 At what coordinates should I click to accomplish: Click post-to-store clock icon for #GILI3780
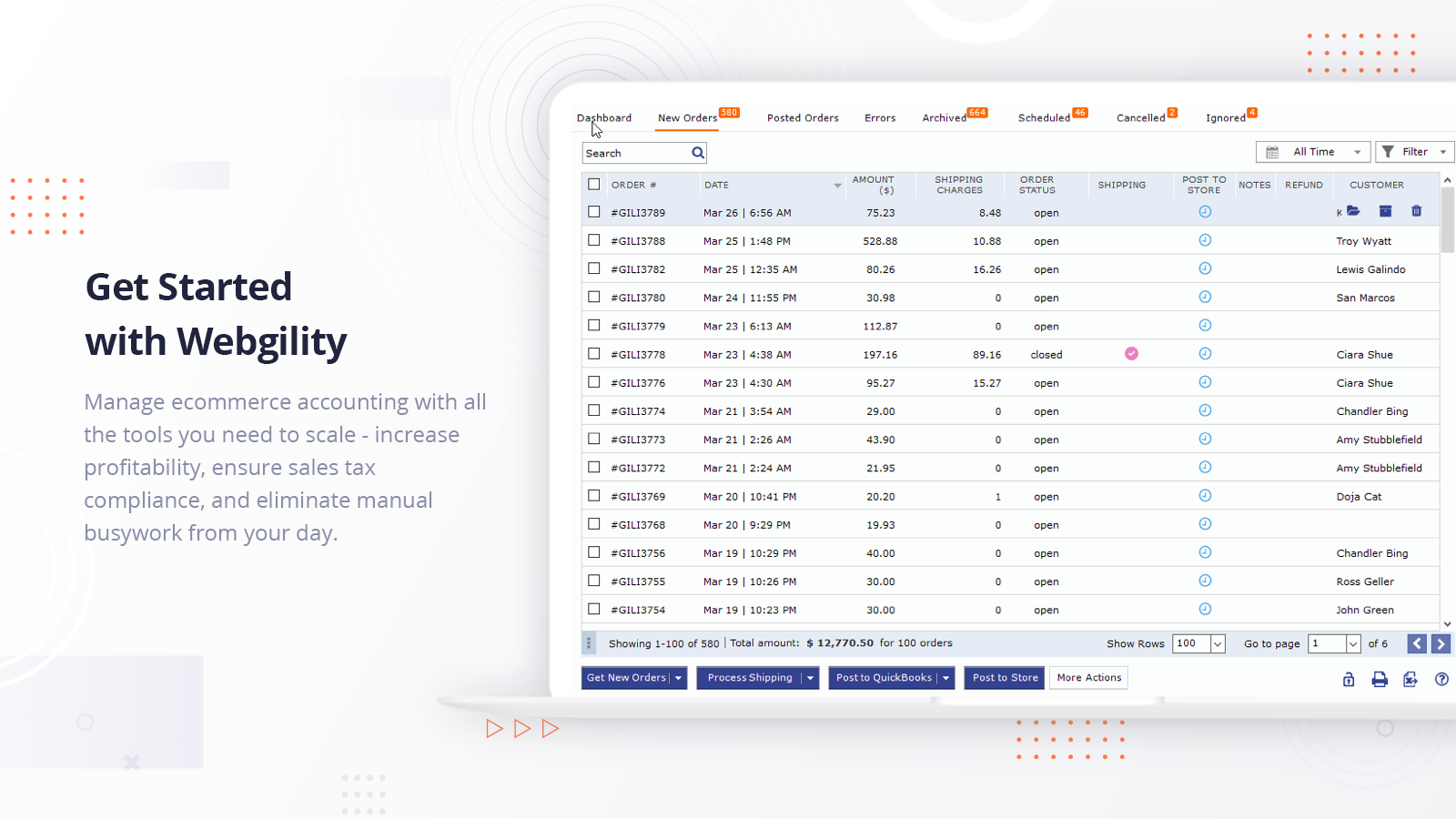pos(1205,297)
